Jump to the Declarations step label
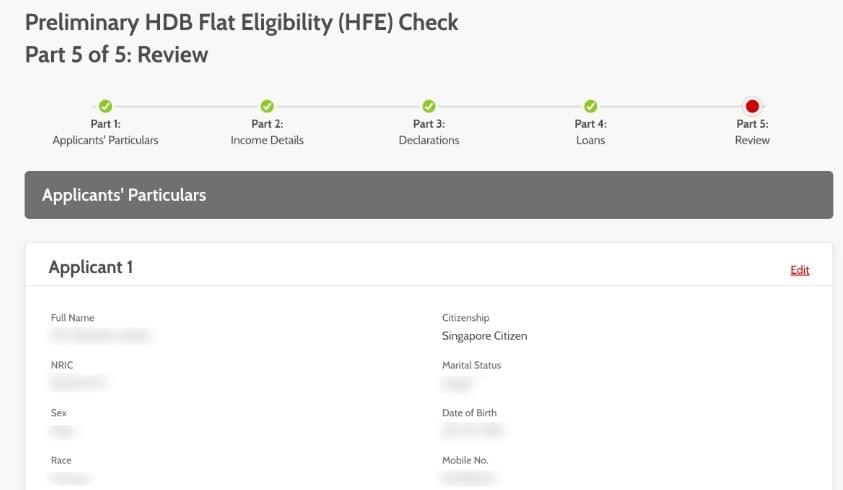This screenshot has height=490, width=843. pos(429,140)
